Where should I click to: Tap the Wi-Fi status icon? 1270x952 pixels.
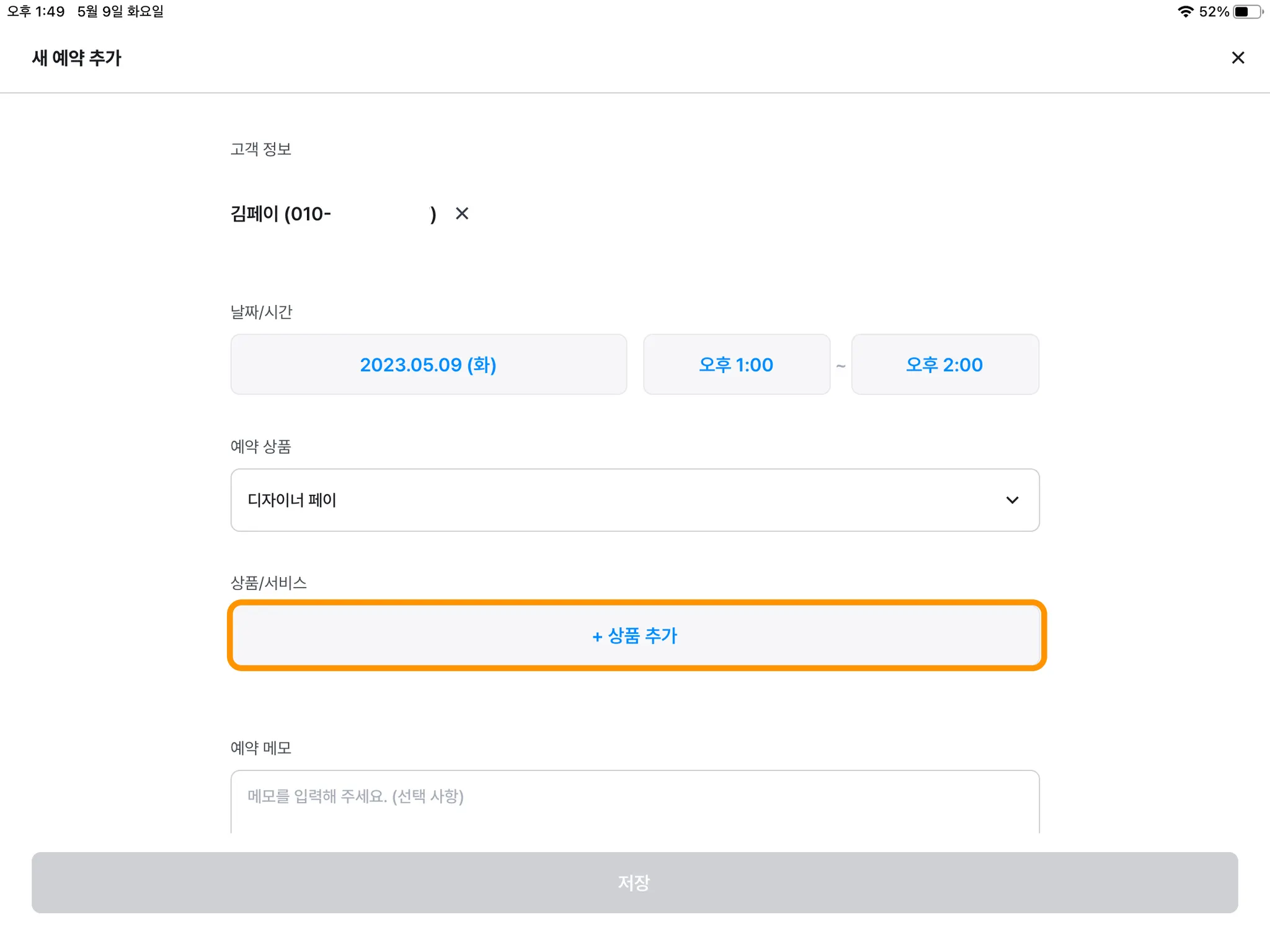1185,12
